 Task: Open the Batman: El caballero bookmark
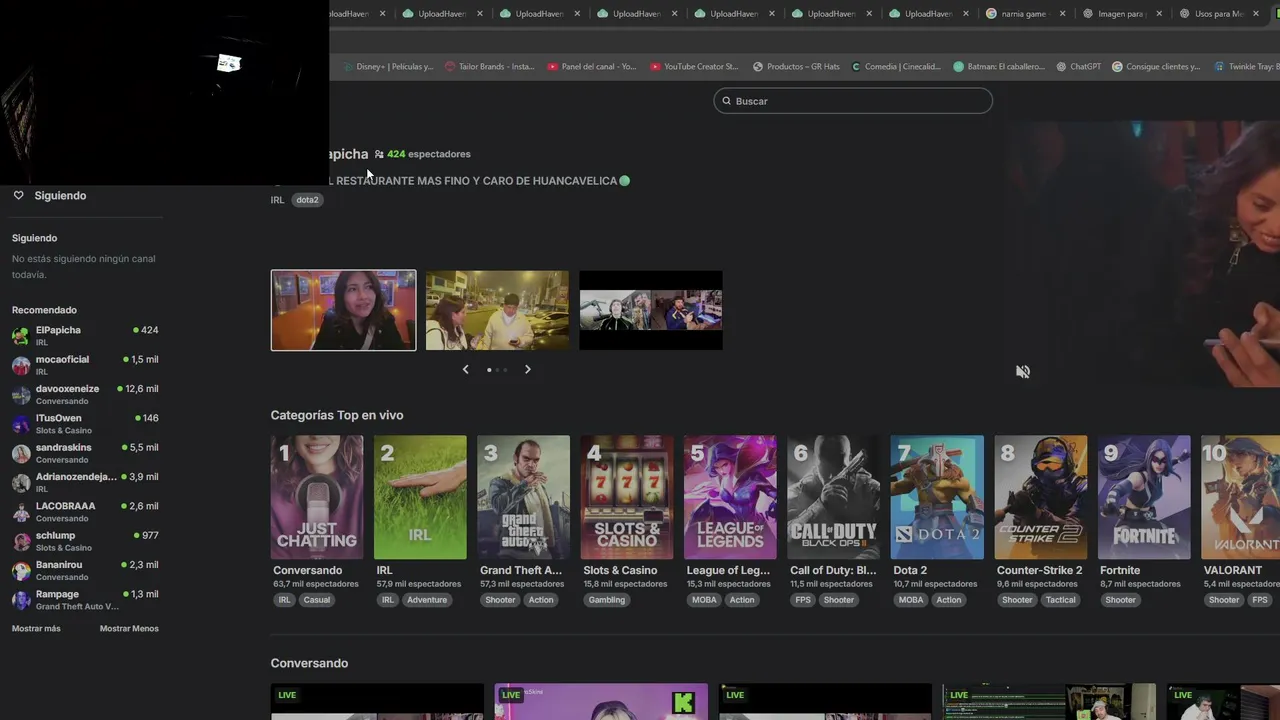click(x=999, y=67)
